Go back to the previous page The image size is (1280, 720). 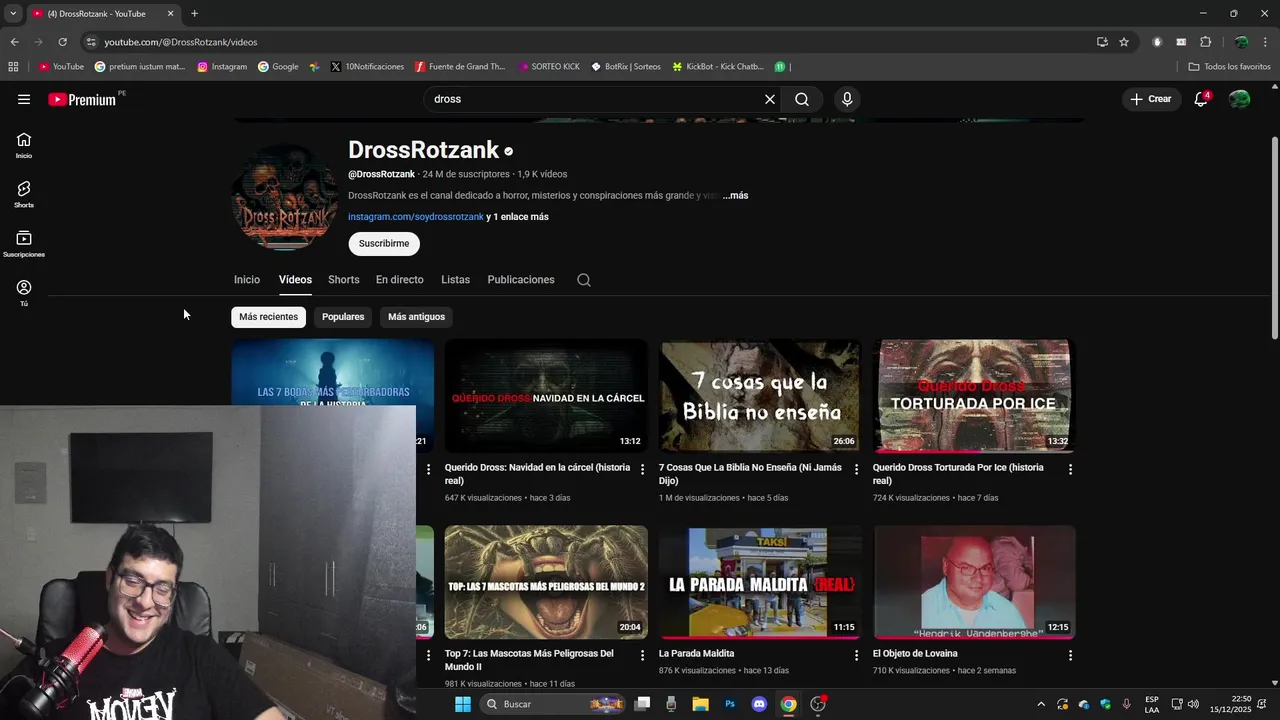pos(14,42)
